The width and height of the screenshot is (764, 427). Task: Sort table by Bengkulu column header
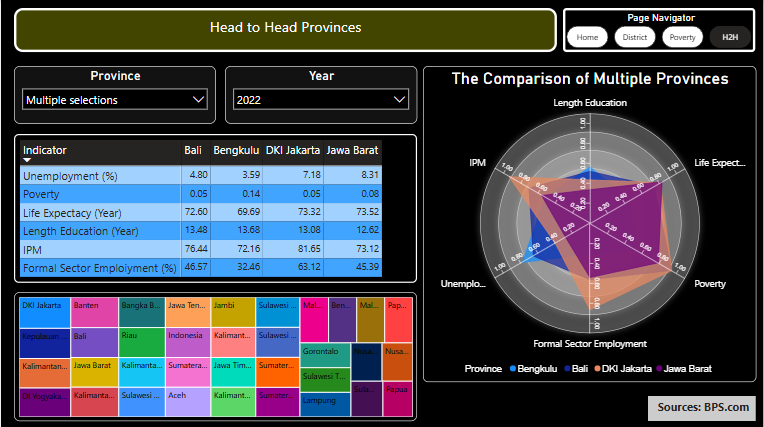[x=235, y=151]
